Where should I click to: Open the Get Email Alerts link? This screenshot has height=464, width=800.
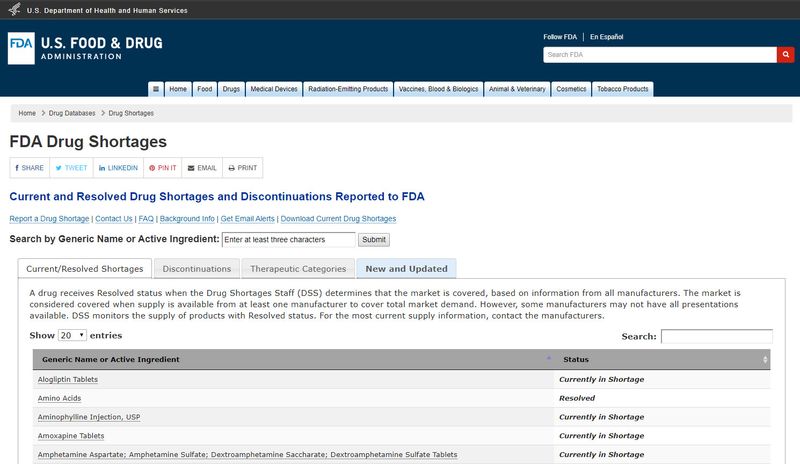(x=247, y=218)
